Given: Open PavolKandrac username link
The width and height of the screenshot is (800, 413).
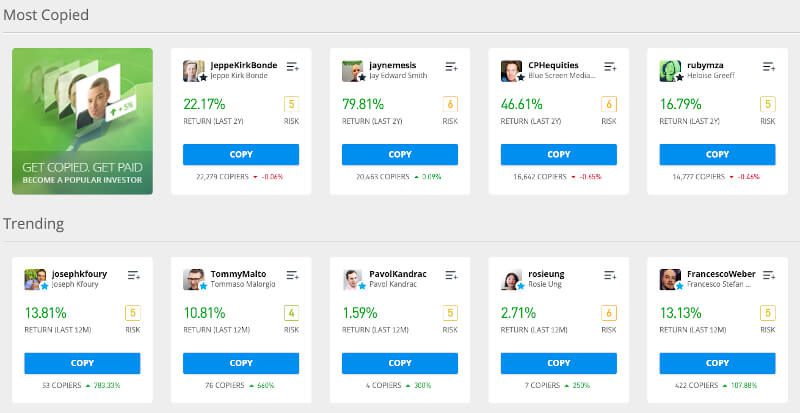Looking at the screenshot, I should (x=398, y=274).
